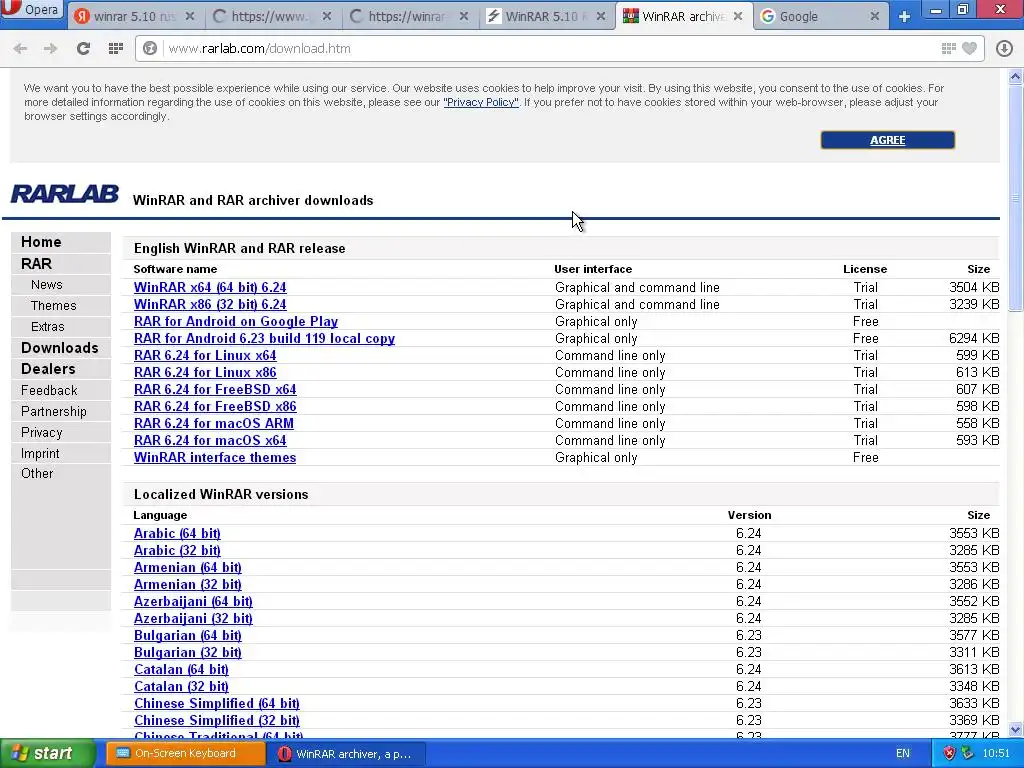The height and width of the screenshot is (768, 1024).
Task: Open downloads arrow icon in toolbar
Action: [x=1004, y=48]
